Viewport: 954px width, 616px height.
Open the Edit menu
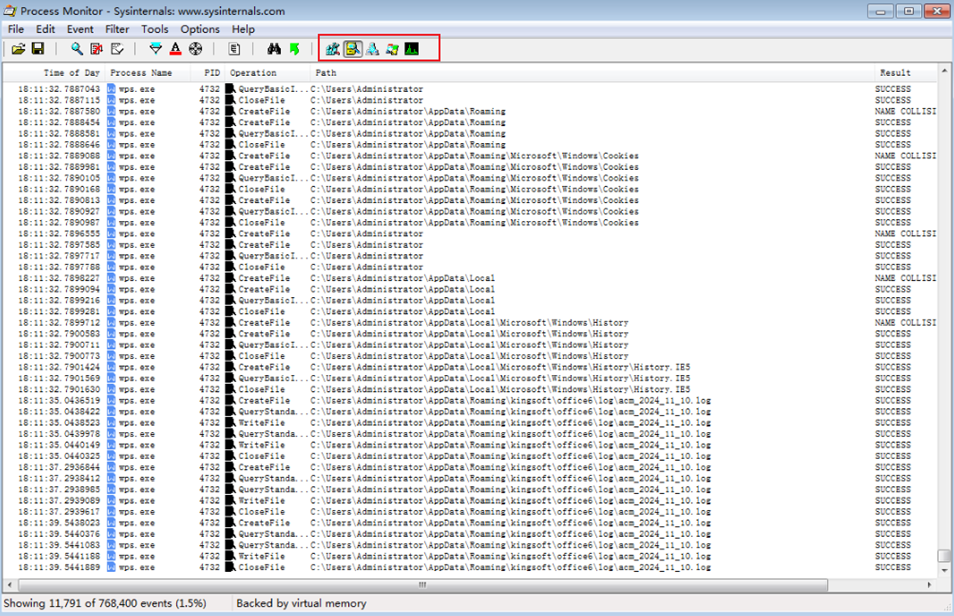pos(45,29)
